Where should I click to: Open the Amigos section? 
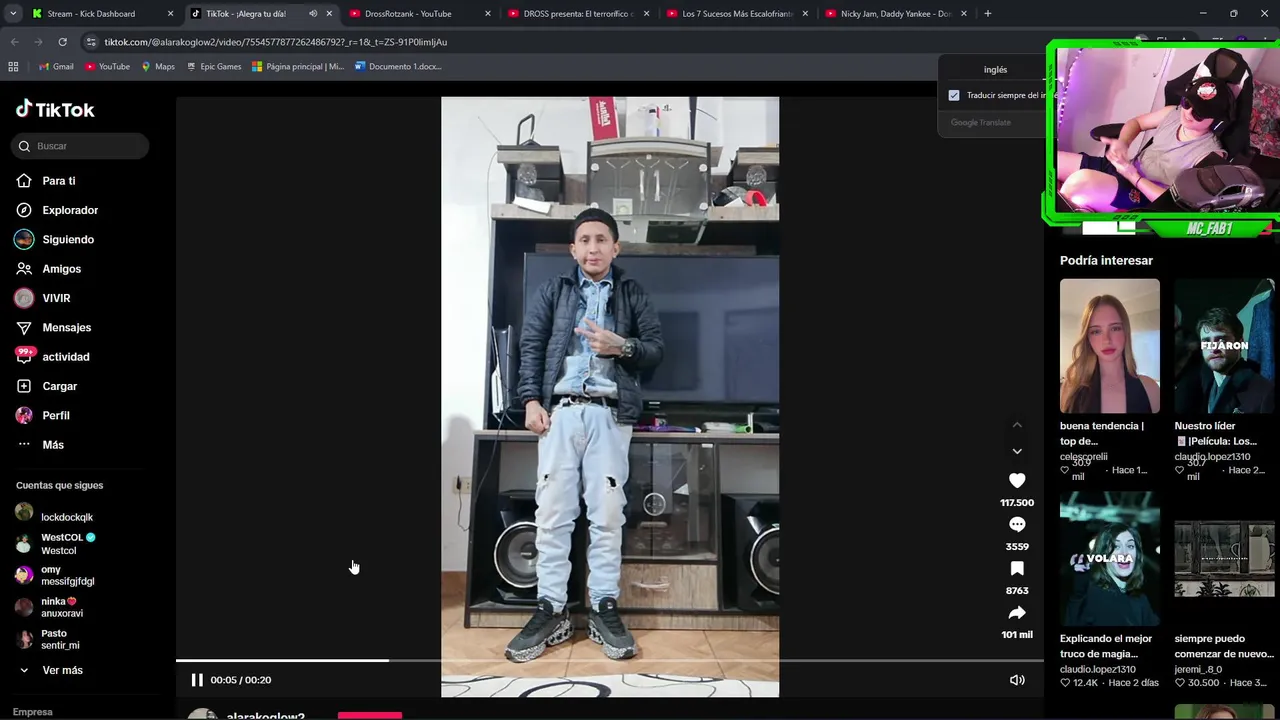[x=48, y=269]
